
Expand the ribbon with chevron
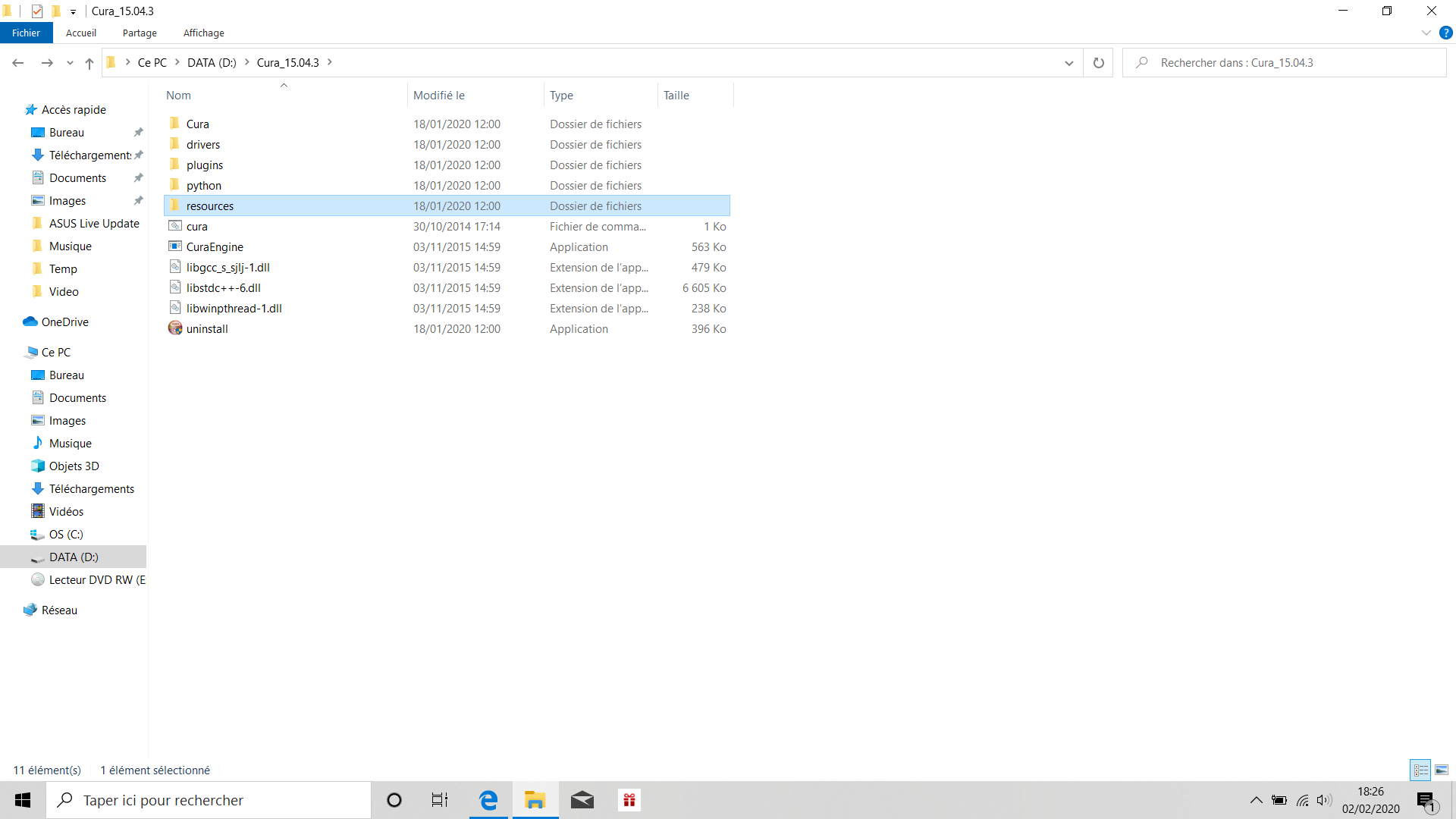1426,33
